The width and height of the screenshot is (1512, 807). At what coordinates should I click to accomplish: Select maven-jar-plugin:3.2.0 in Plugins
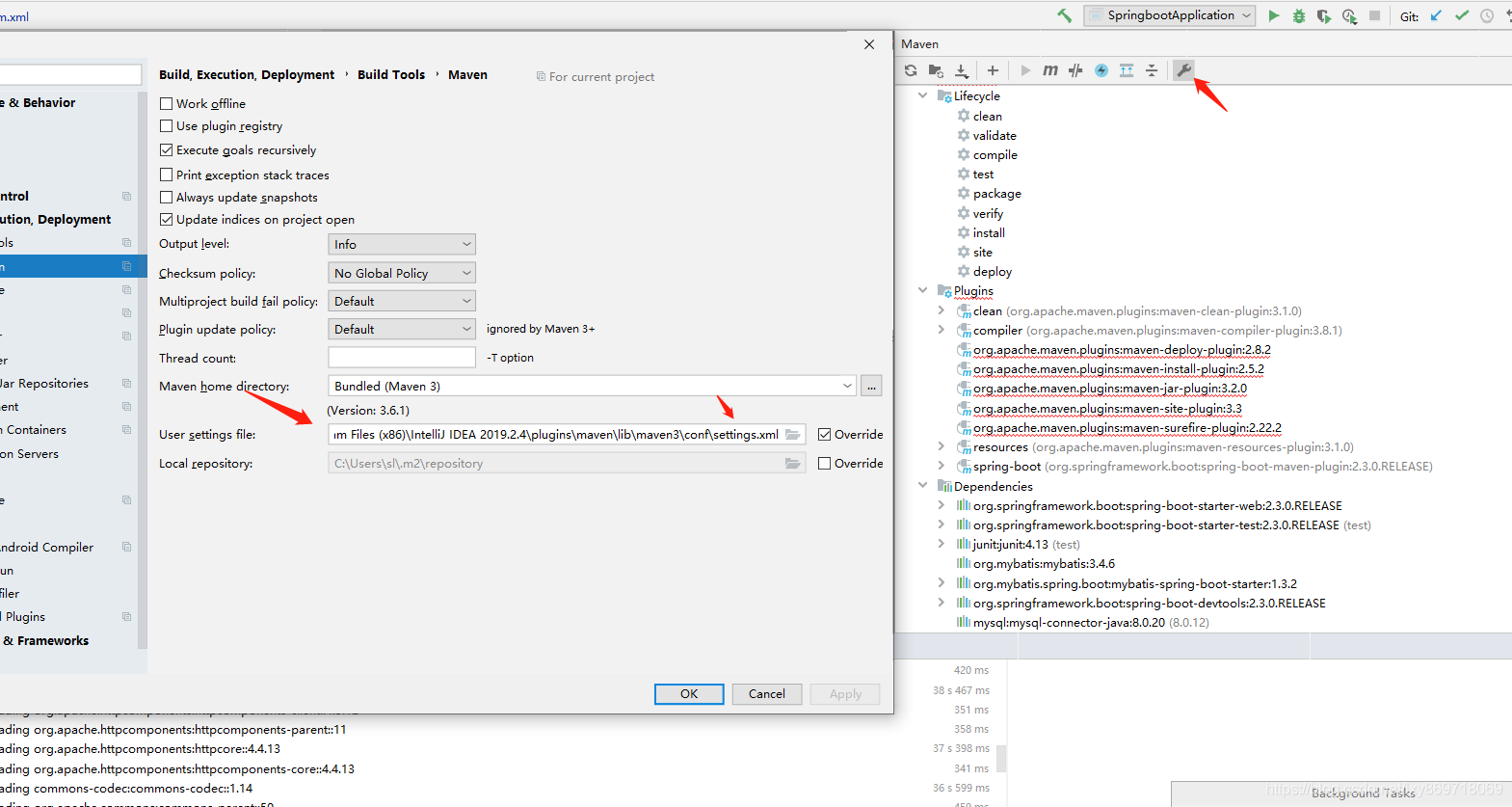[x=1110, y=389]
